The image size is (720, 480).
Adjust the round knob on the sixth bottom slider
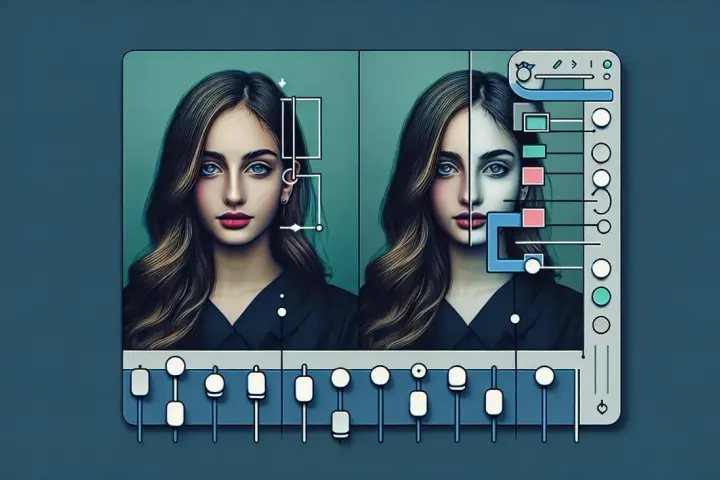[x=340, y=378]
